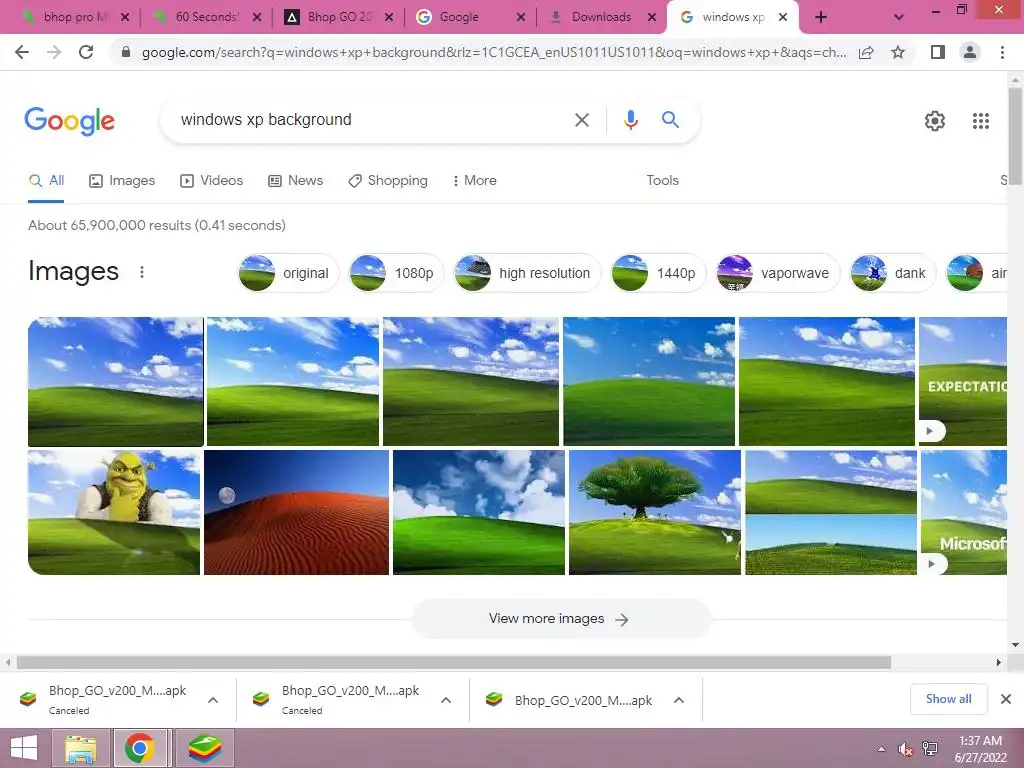The image size is (1024, 768).
Task: Open Chrome profile avatar
Action: click(x=970, y=52)
